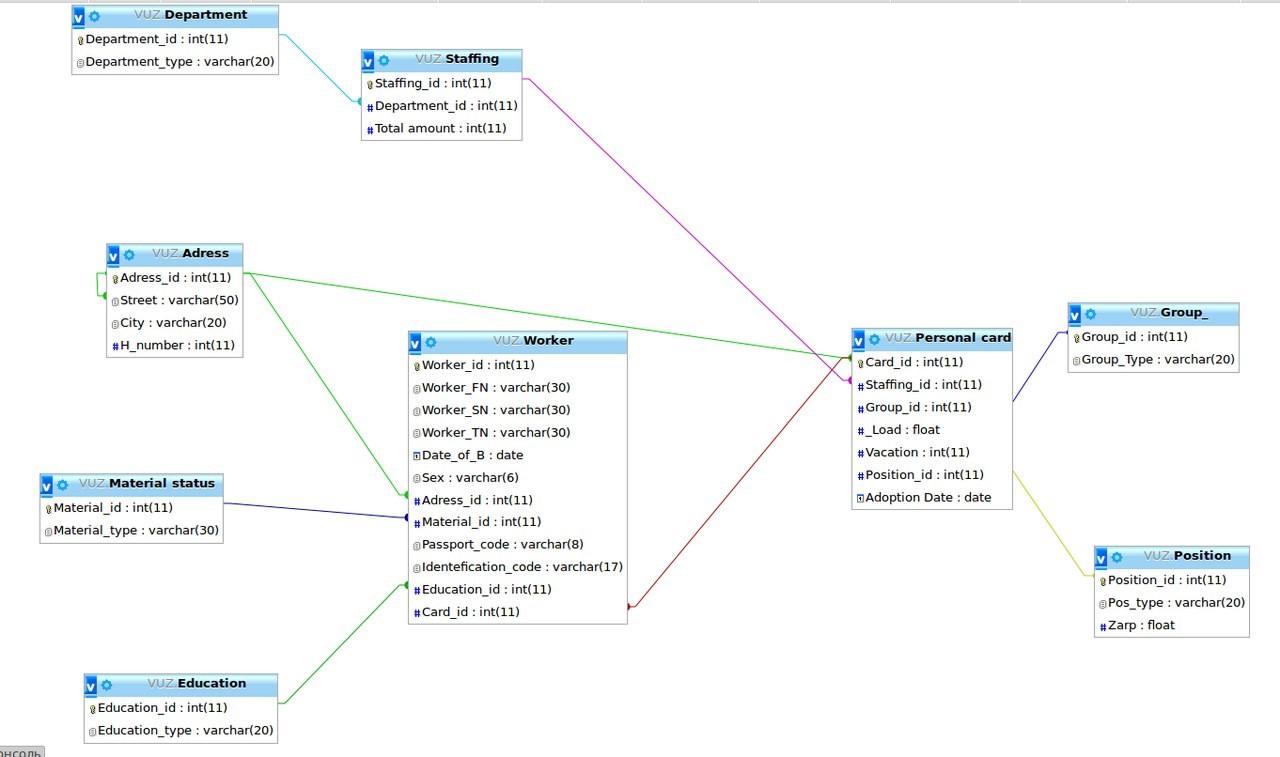Click the Worker_SN : varchar(30) column

pos(518,411)
